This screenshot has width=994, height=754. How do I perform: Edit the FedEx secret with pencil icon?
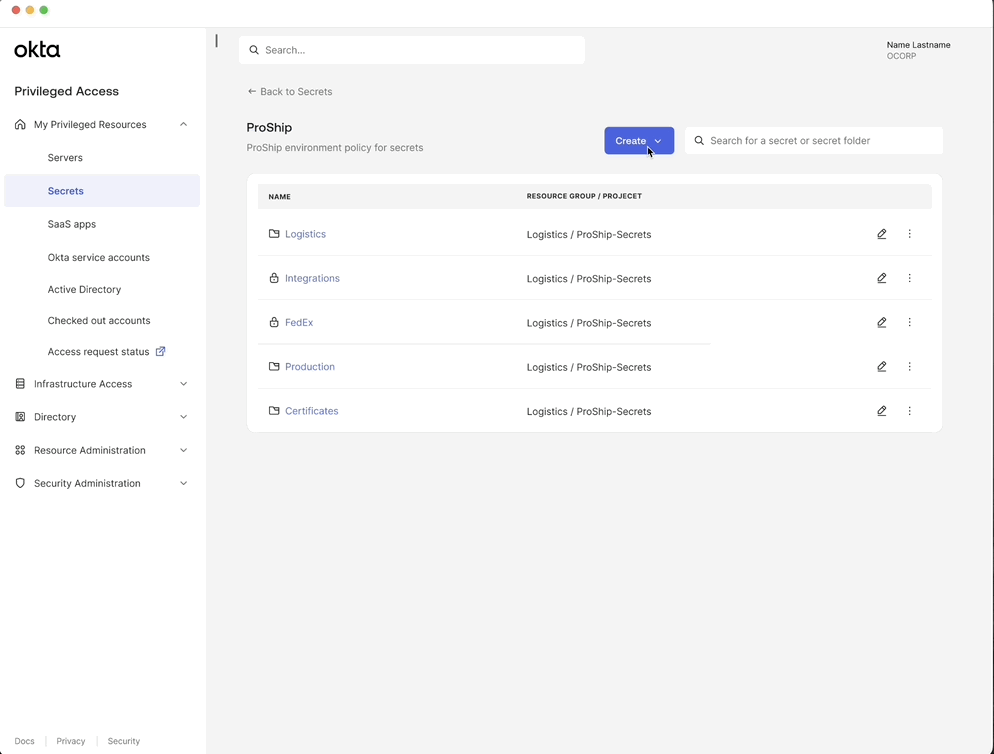click(x=881, y=323)
